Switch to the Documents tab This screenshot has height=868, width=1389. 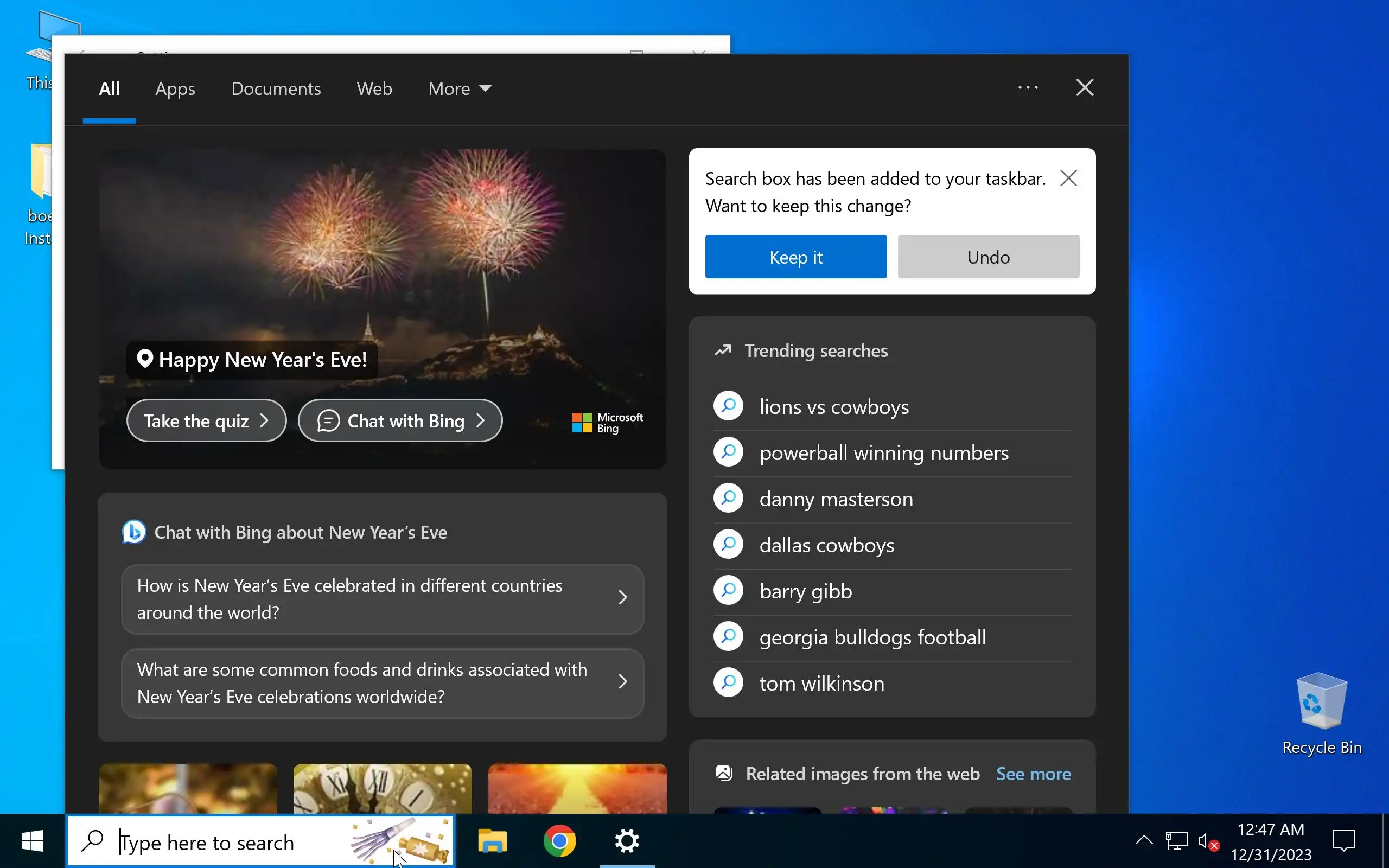point(276,88)
